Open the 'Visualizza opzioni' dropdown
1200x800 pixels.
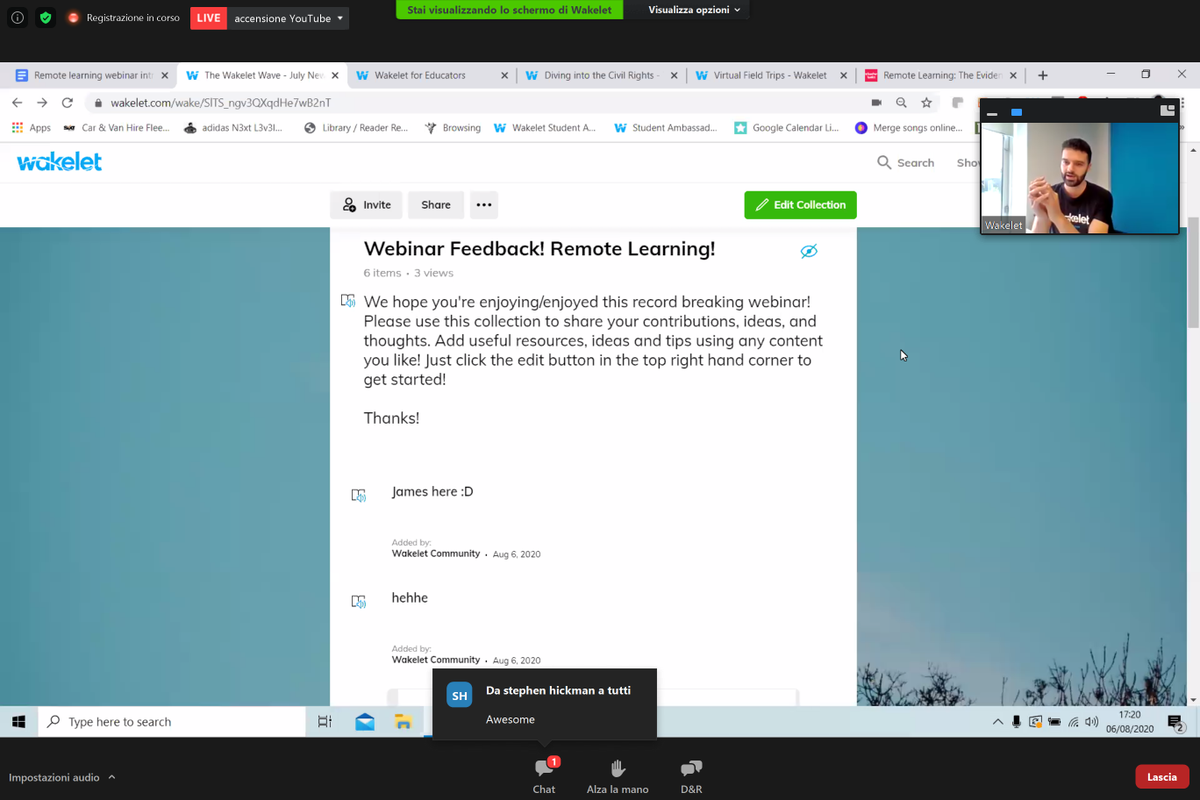694,9
